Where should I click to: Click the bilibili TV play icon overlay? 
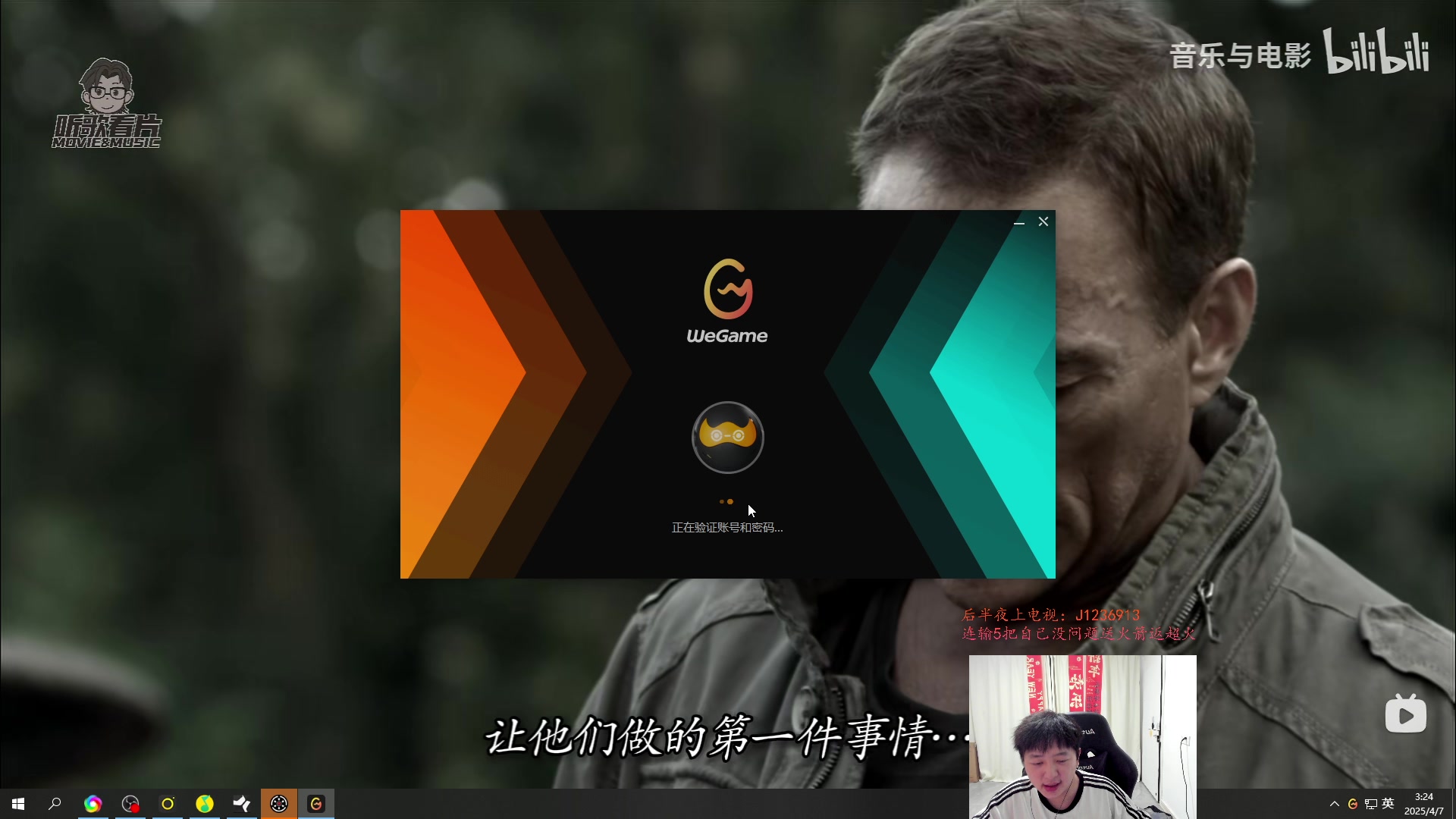pyautogui.click(x=1406, y=714)
